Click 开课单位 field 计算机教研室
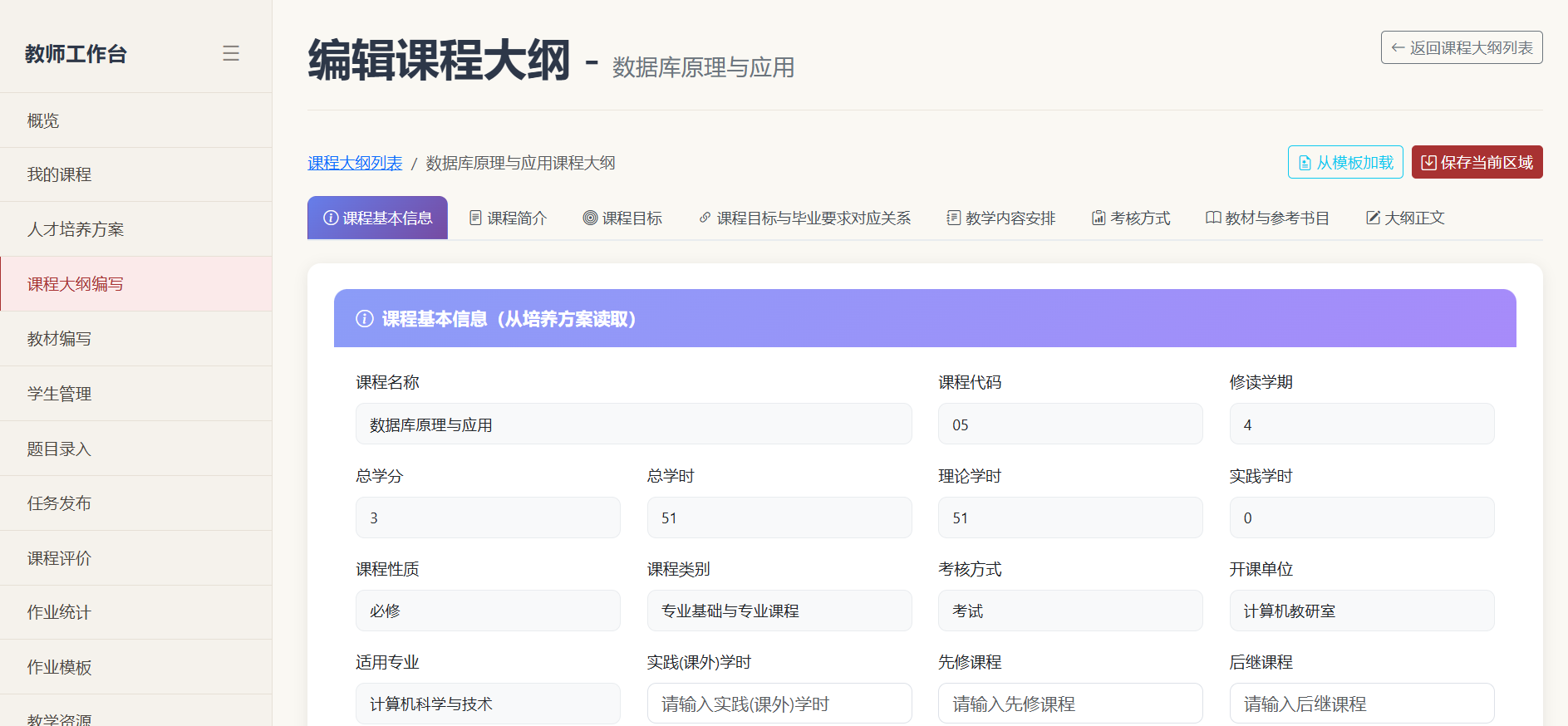Viewport: 1568px width, 726px height. 1362,611
